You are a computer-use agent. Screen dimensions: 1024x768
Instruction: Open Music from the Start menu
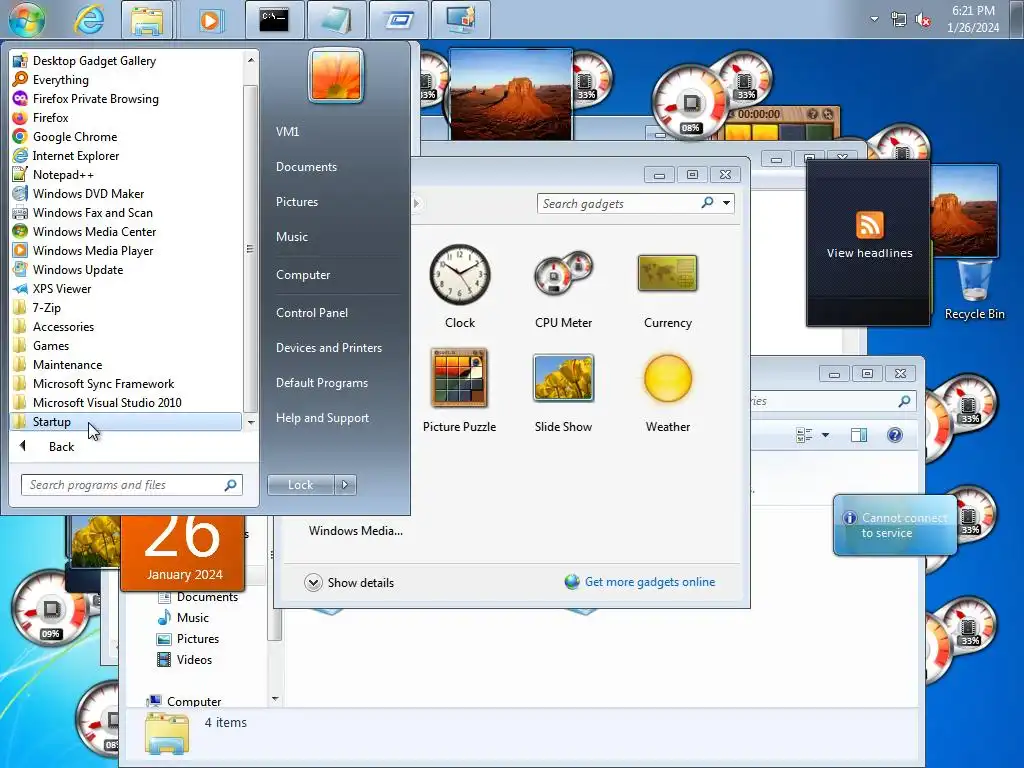(x=291, y=237)
